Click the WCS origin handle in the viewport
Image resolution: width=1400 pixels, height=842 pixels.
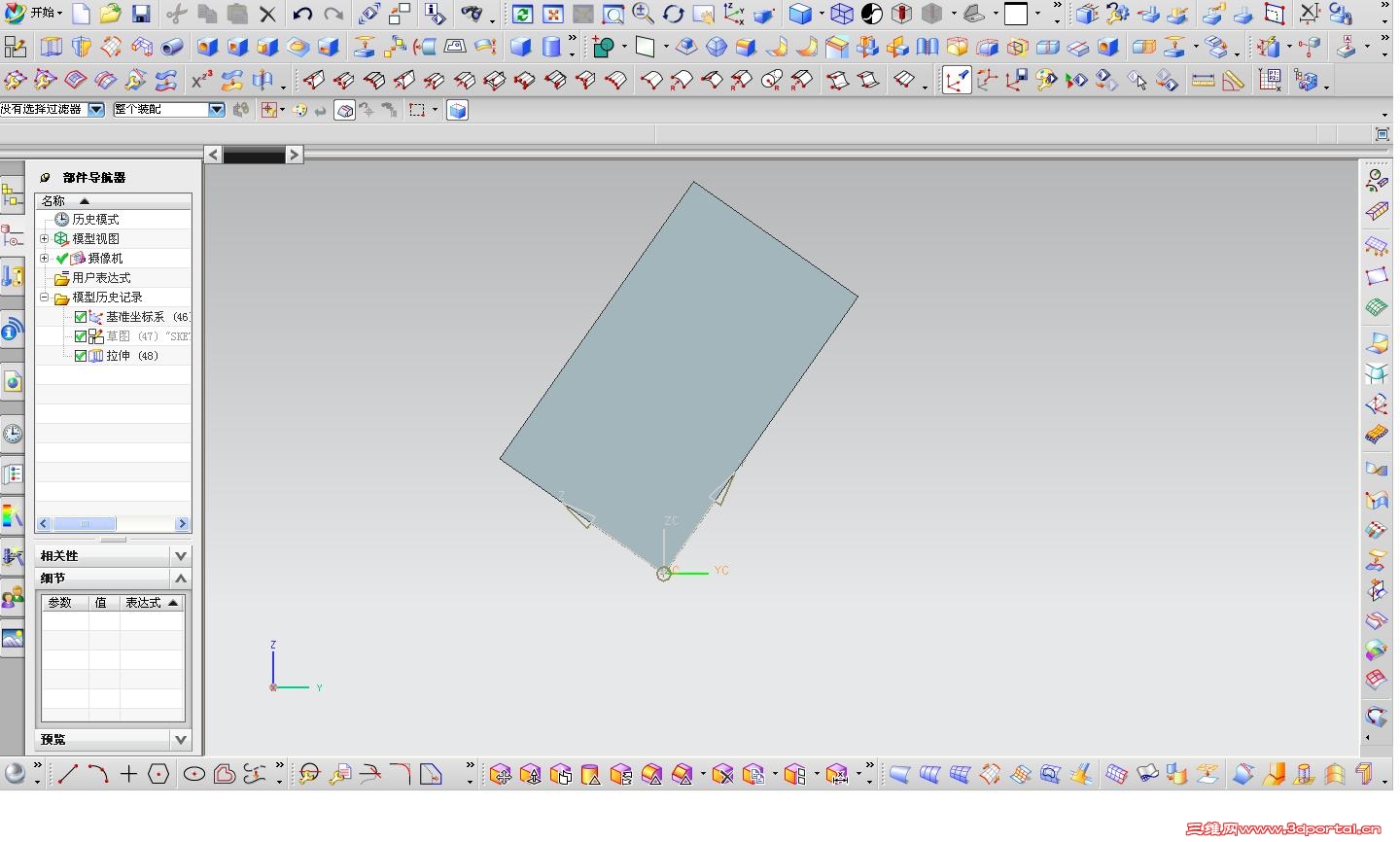pyautogui.click(x=664, y=574)
